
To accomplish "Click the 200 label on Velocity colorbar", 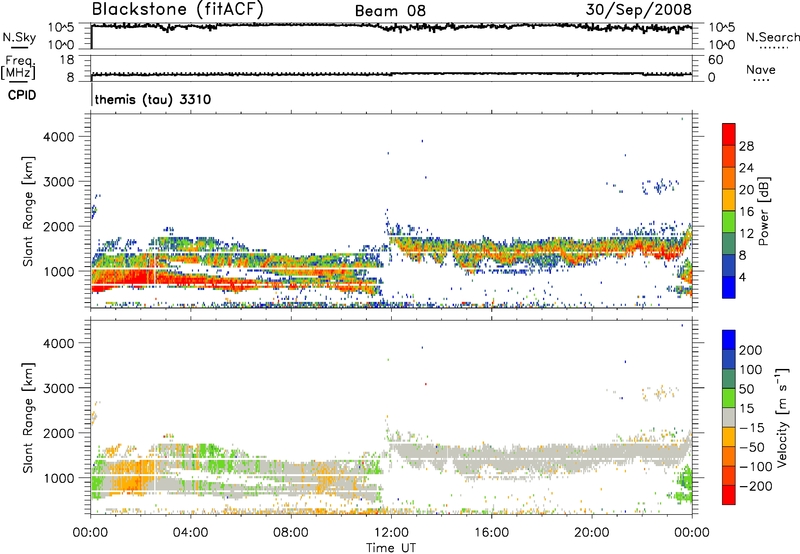I will [x=751, y=350].
